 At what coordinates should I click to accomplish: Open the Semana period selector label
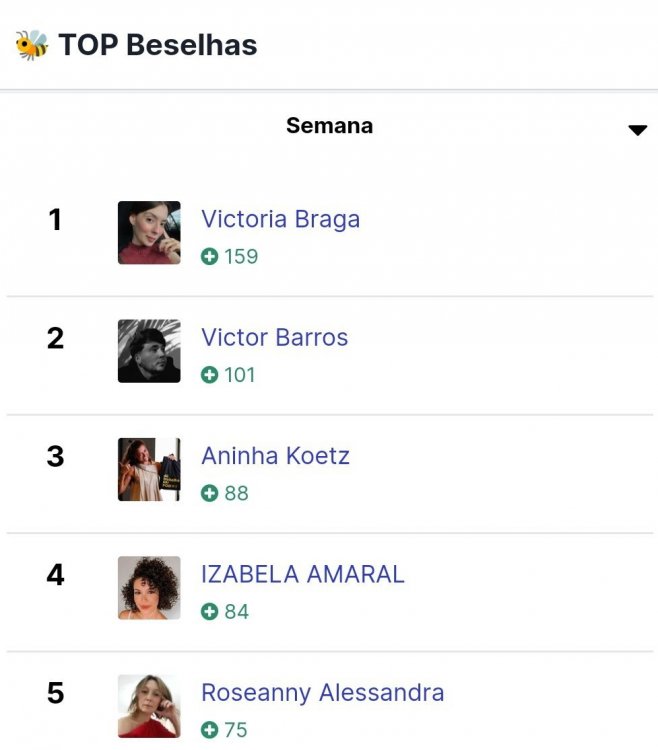pyautogui.click(x=329, y=126)
